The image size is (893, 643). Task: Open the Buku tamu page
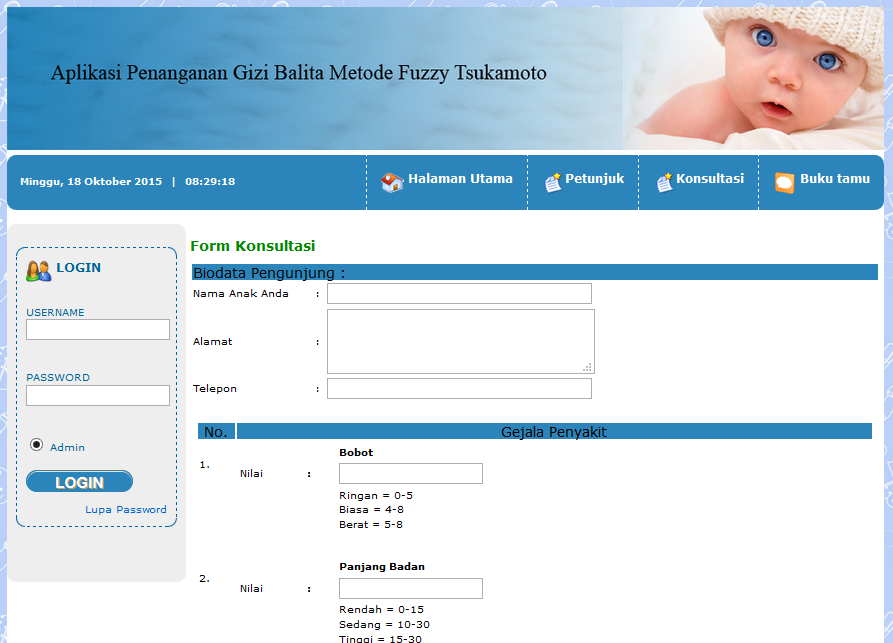tap(835, 179)
